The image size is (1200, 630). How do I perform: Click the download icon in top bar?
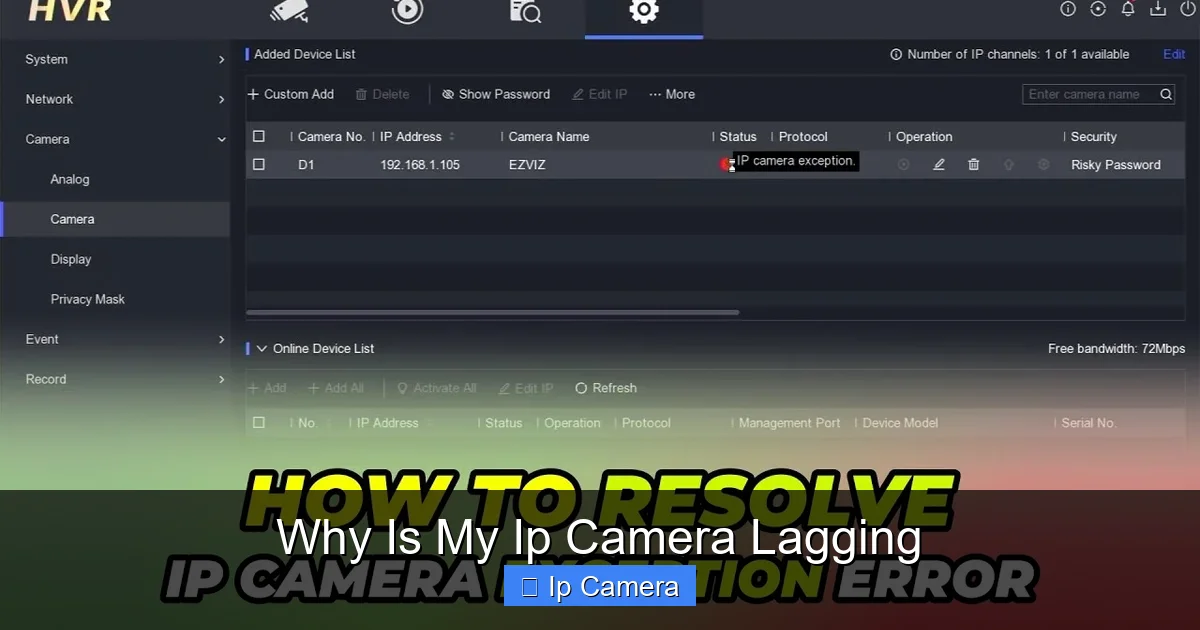click(x=1158, y=9)
